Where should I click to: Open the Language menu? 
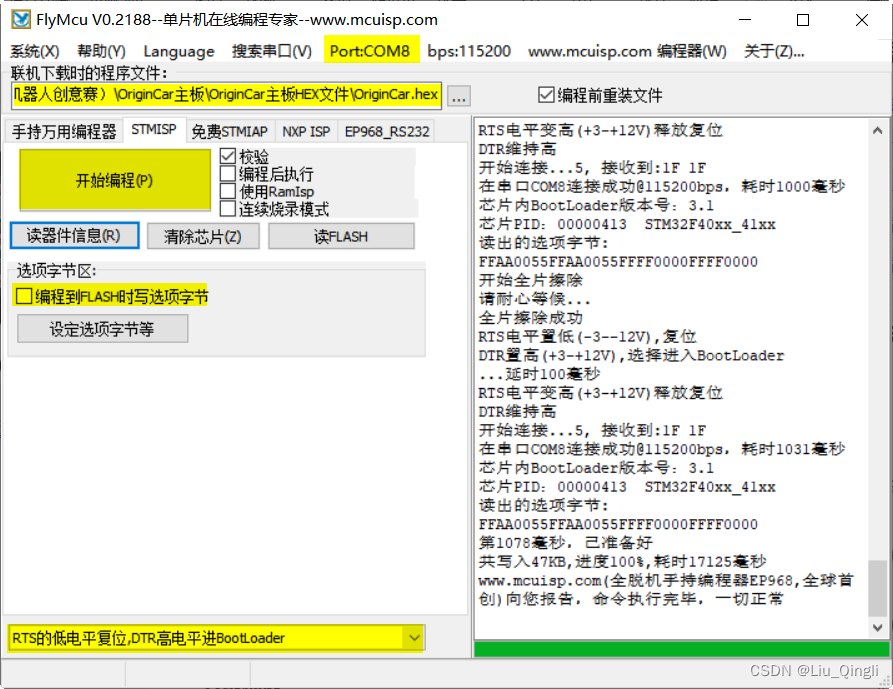click(x=179, y=51)
